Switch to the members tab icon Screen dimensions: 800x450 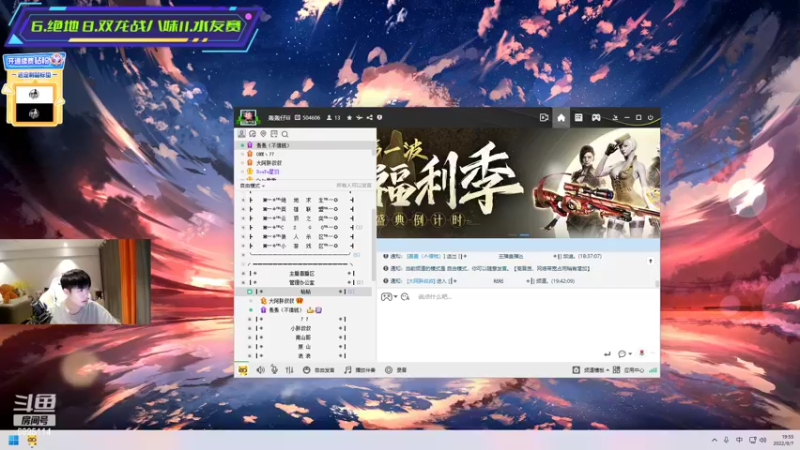tap(242, 134)
